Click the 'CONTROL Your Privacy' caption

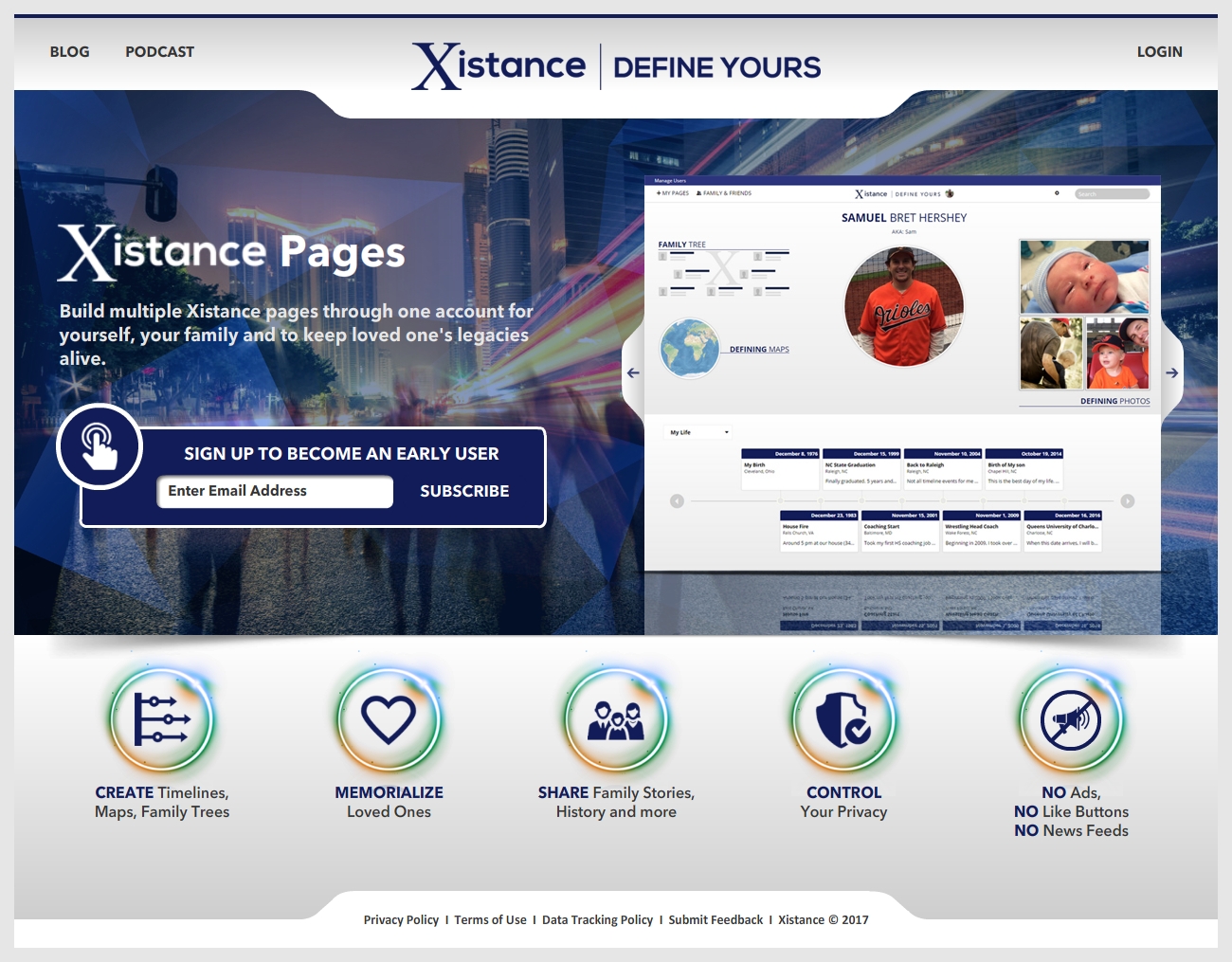point(843,802)
